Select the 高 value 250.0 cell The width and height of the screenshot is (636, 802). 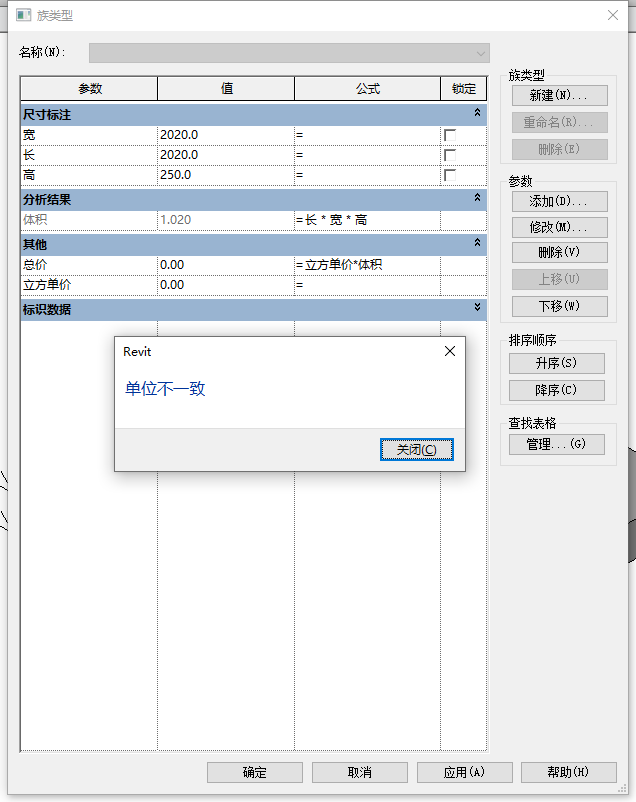(226, 175)
